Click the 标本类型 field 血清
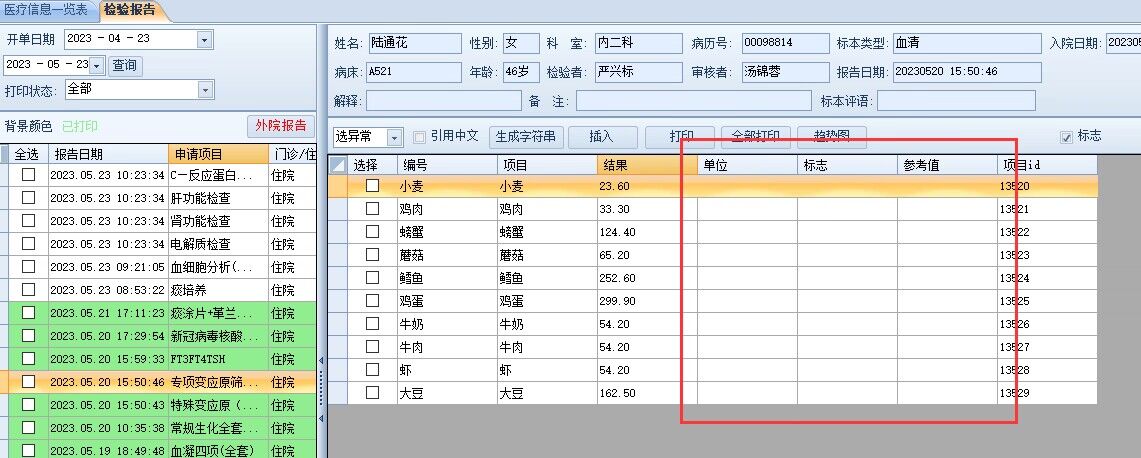The image size is (1141, 458). (x=966, y=43)
